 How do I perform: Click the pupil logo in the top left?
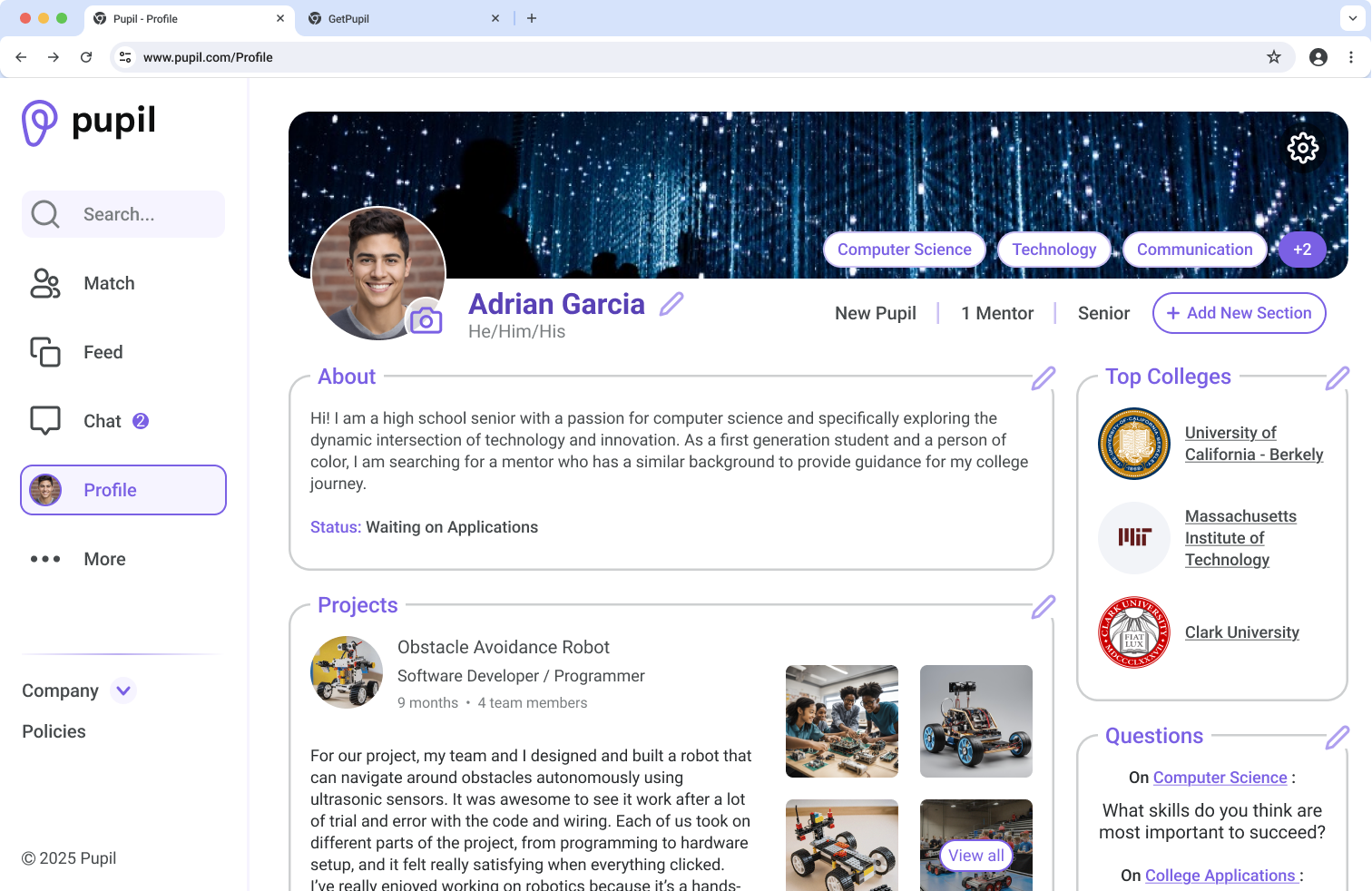[x=87, y=122]
